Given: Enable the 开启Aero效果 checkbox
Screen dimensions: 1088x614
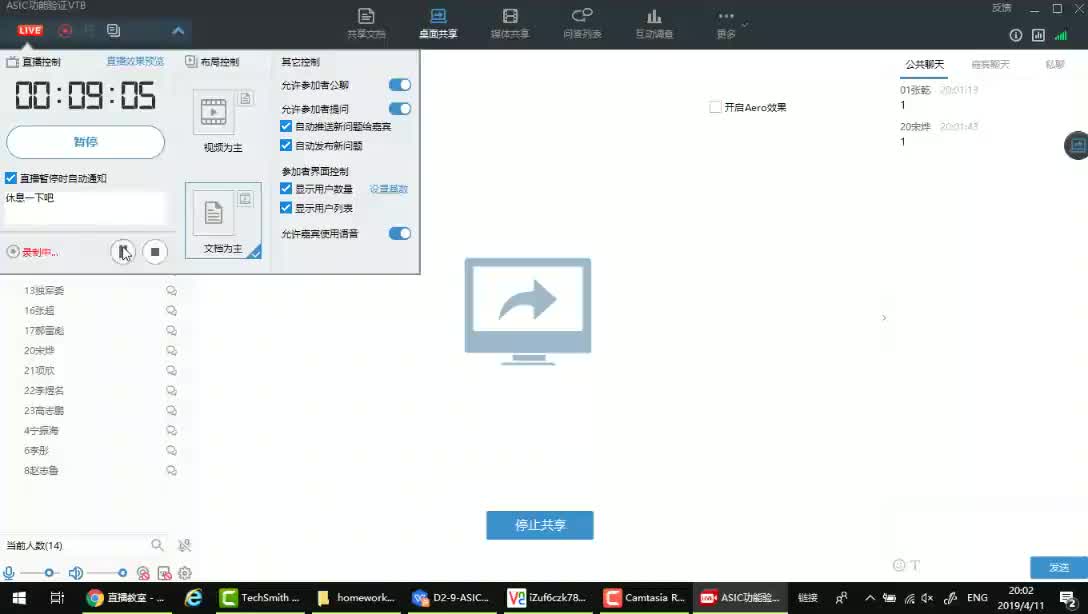Looking at the screenshot, I should coord(715,108).
